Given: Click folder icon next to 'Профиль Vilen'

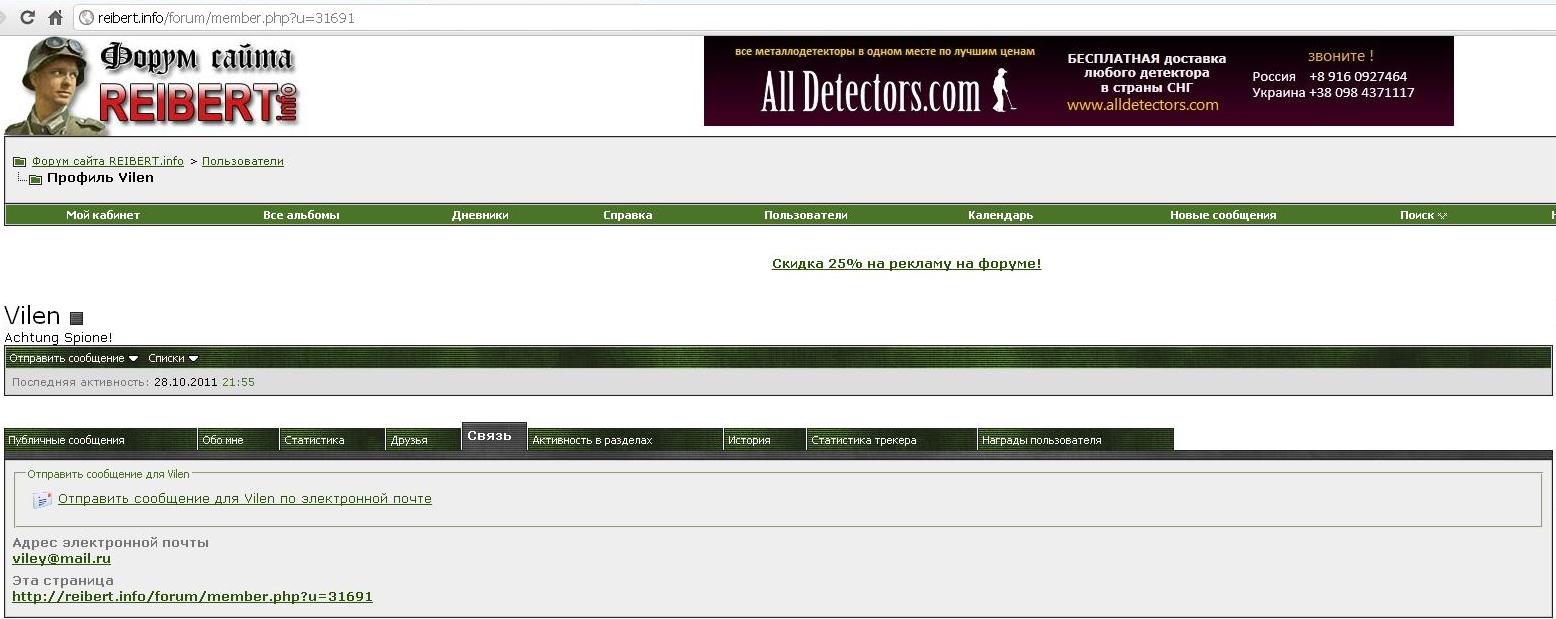Looking at the screenshot, I should (36, 179).
